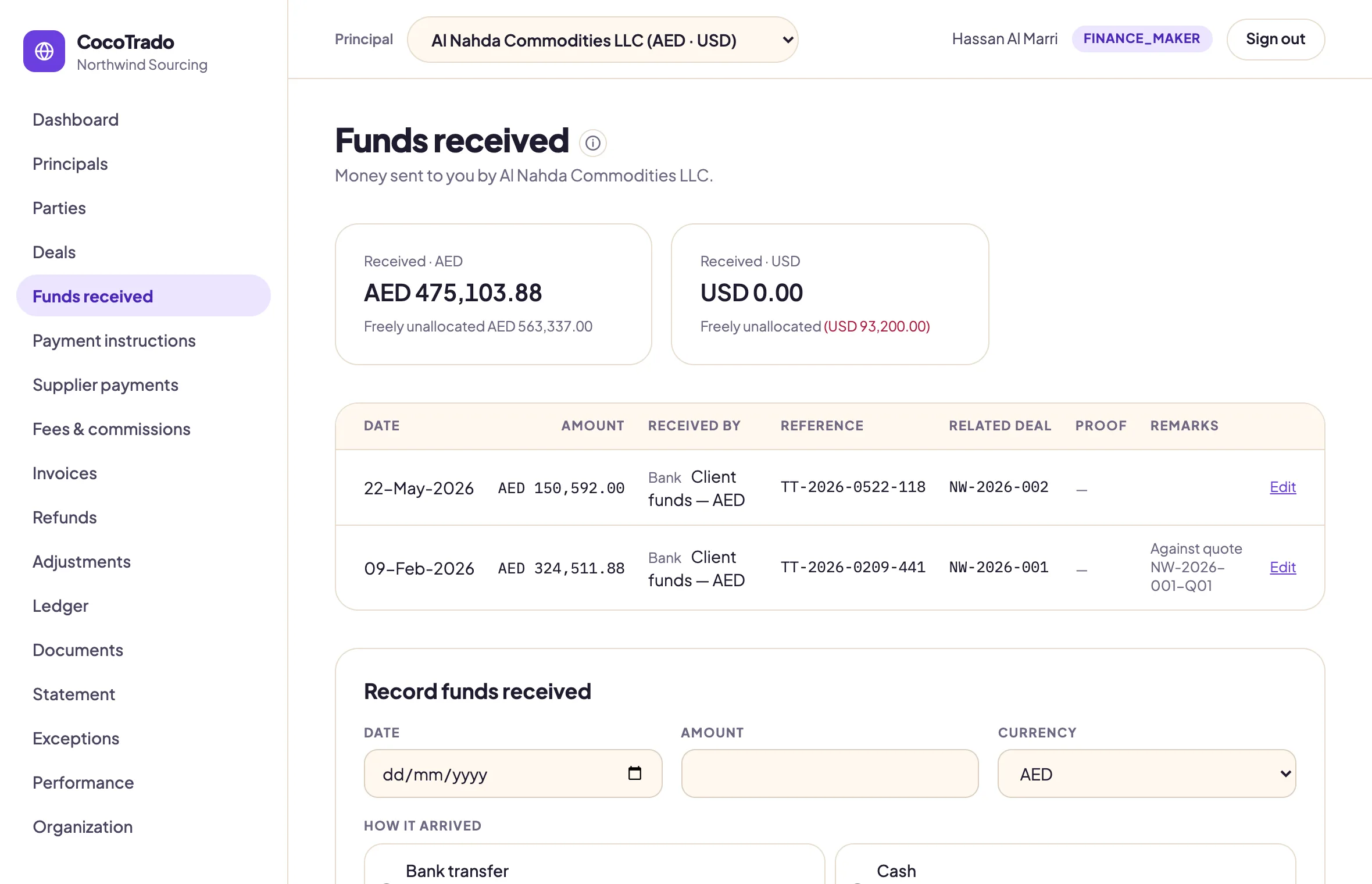Click the Hassan Al Marri user name

point(1005,39)
